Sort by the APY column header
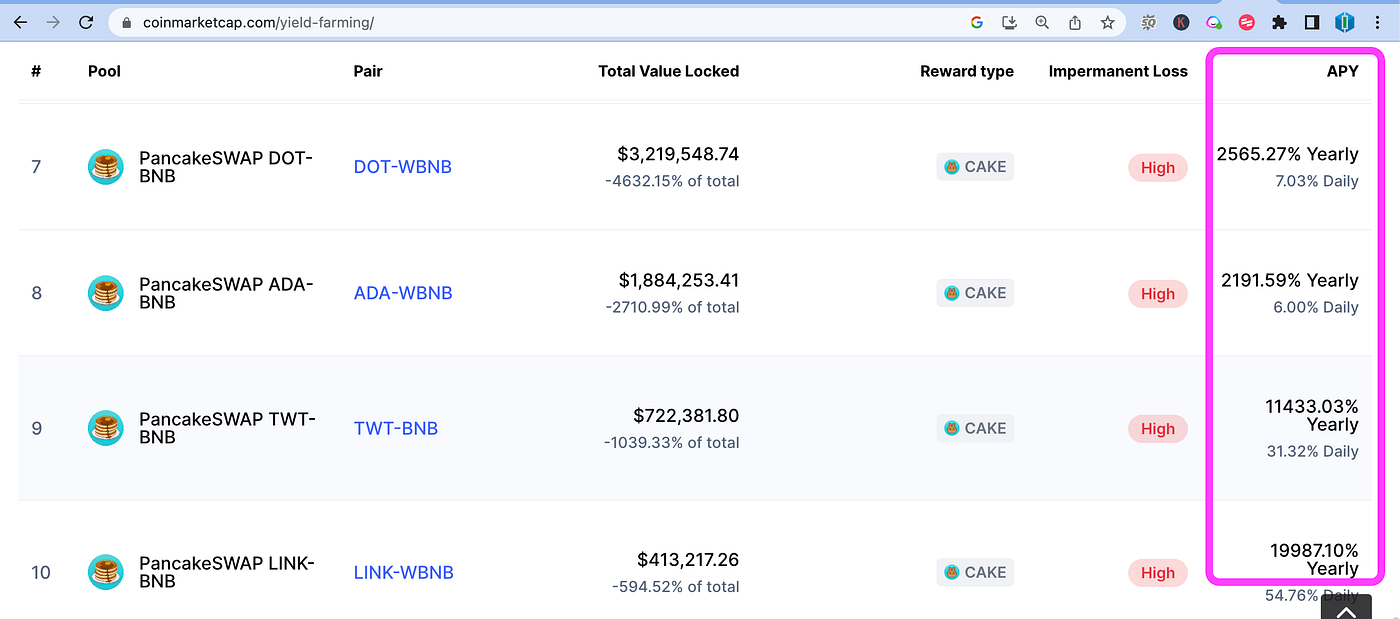The height and width of the screenshot is (619, 1400). 1342,71
